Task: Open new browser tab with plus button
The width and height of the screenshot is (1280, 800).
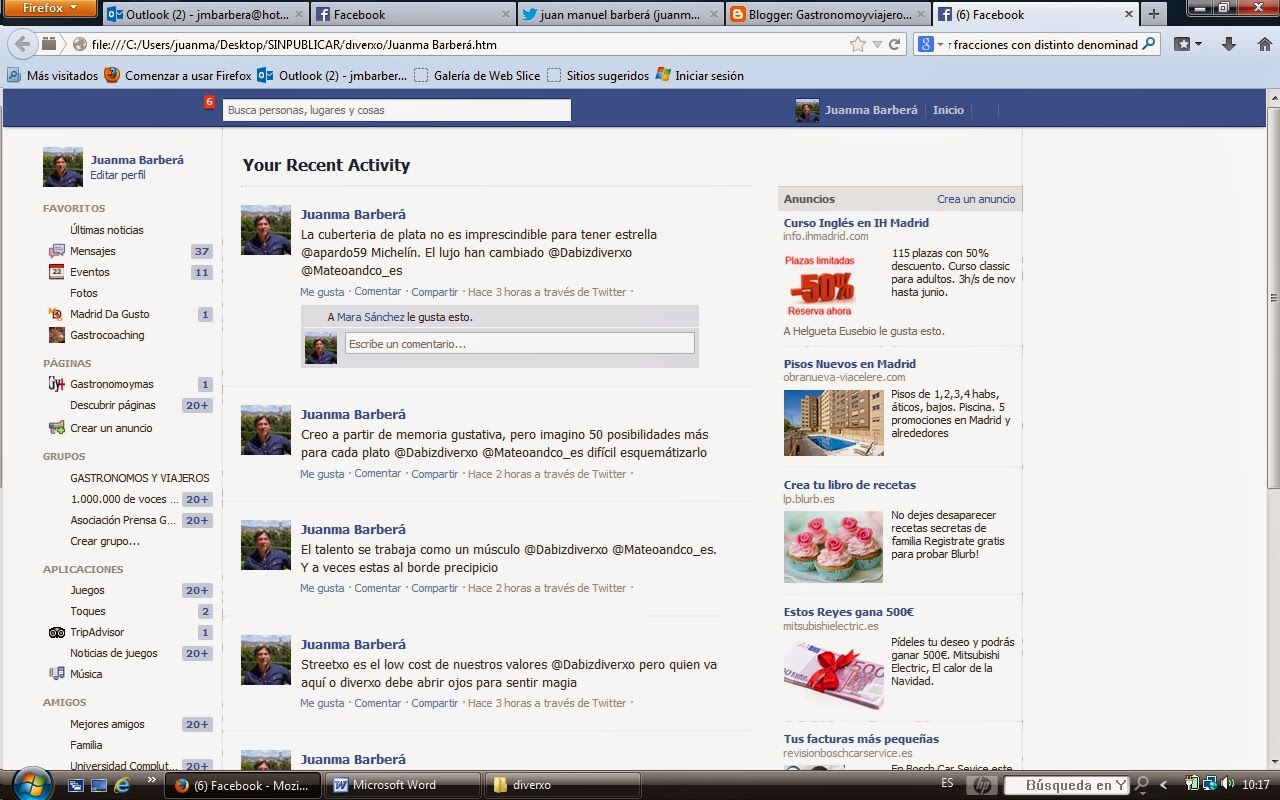Action: [x=1154, y=14]
